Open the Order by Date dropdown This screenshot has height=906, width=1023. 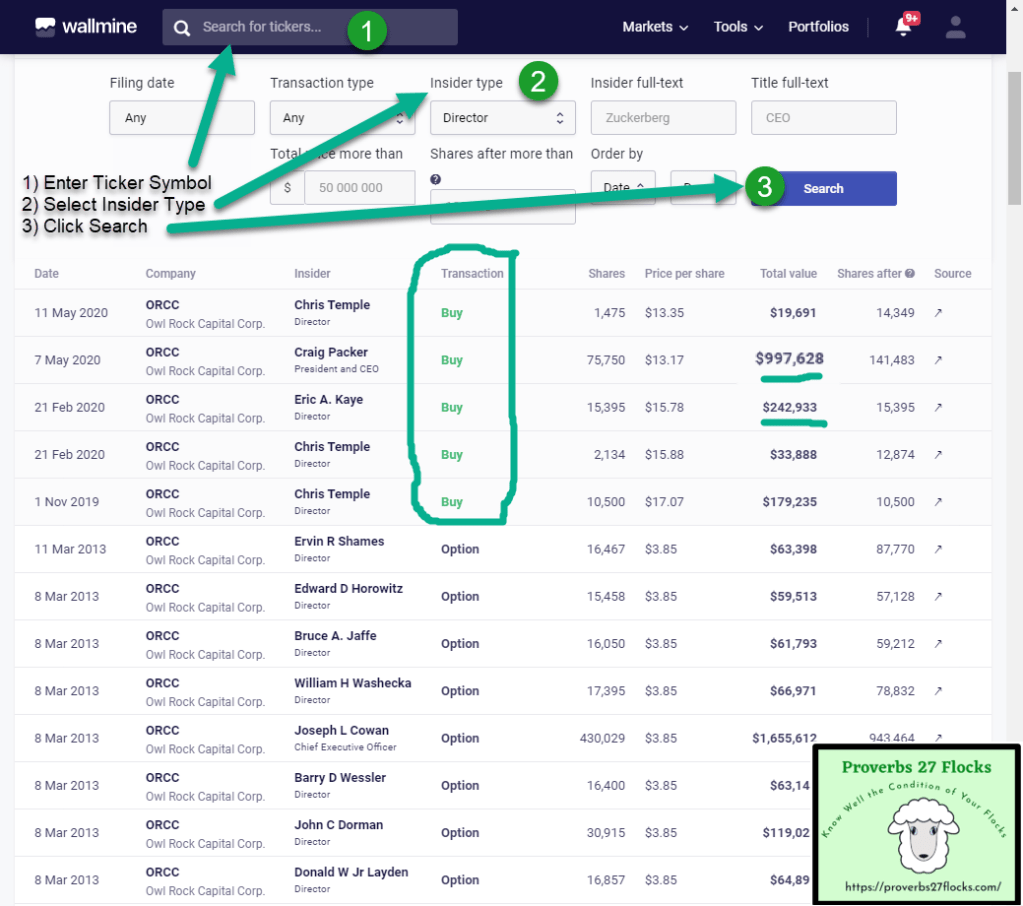[622, 187]
